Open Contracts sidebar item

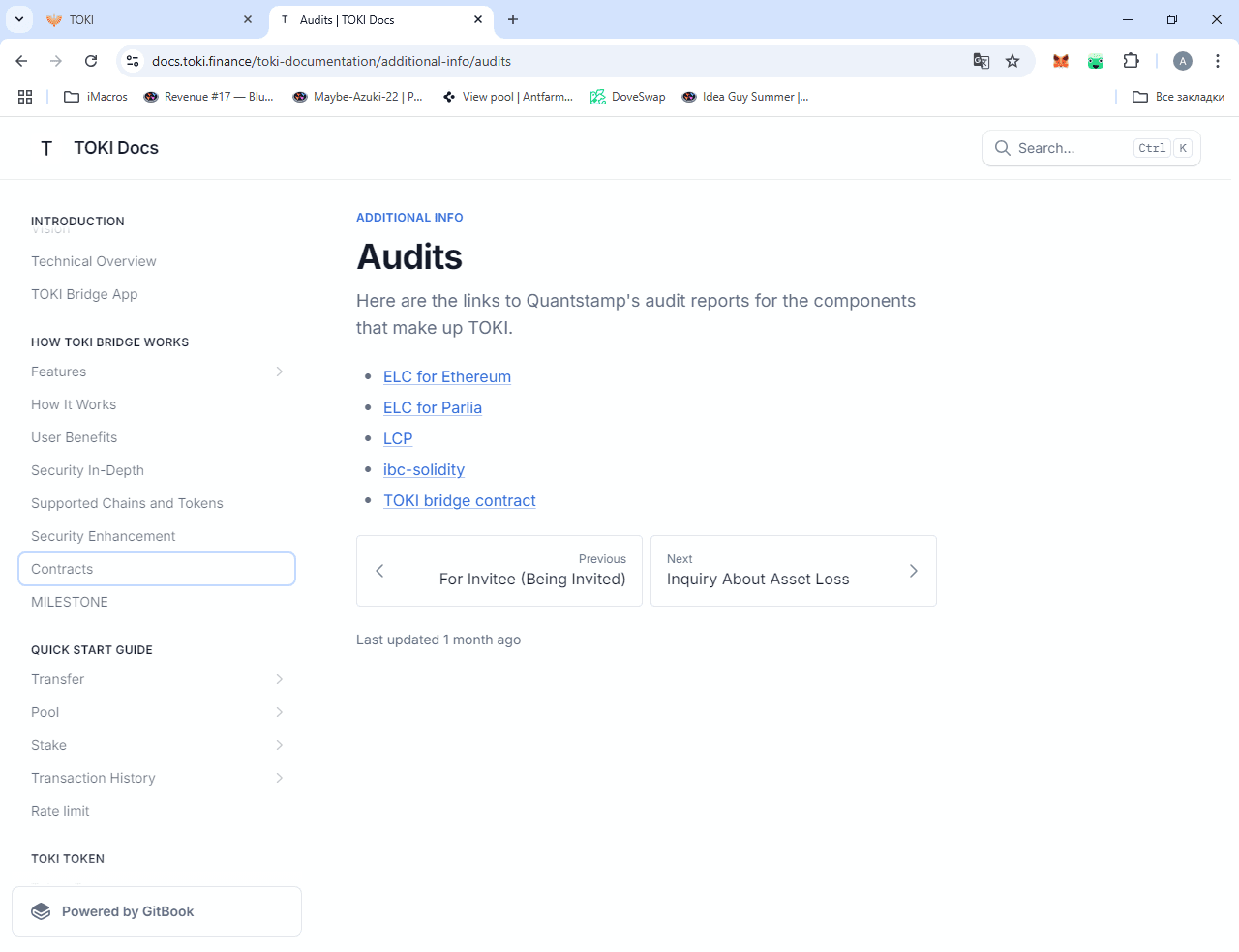(157, 569)
